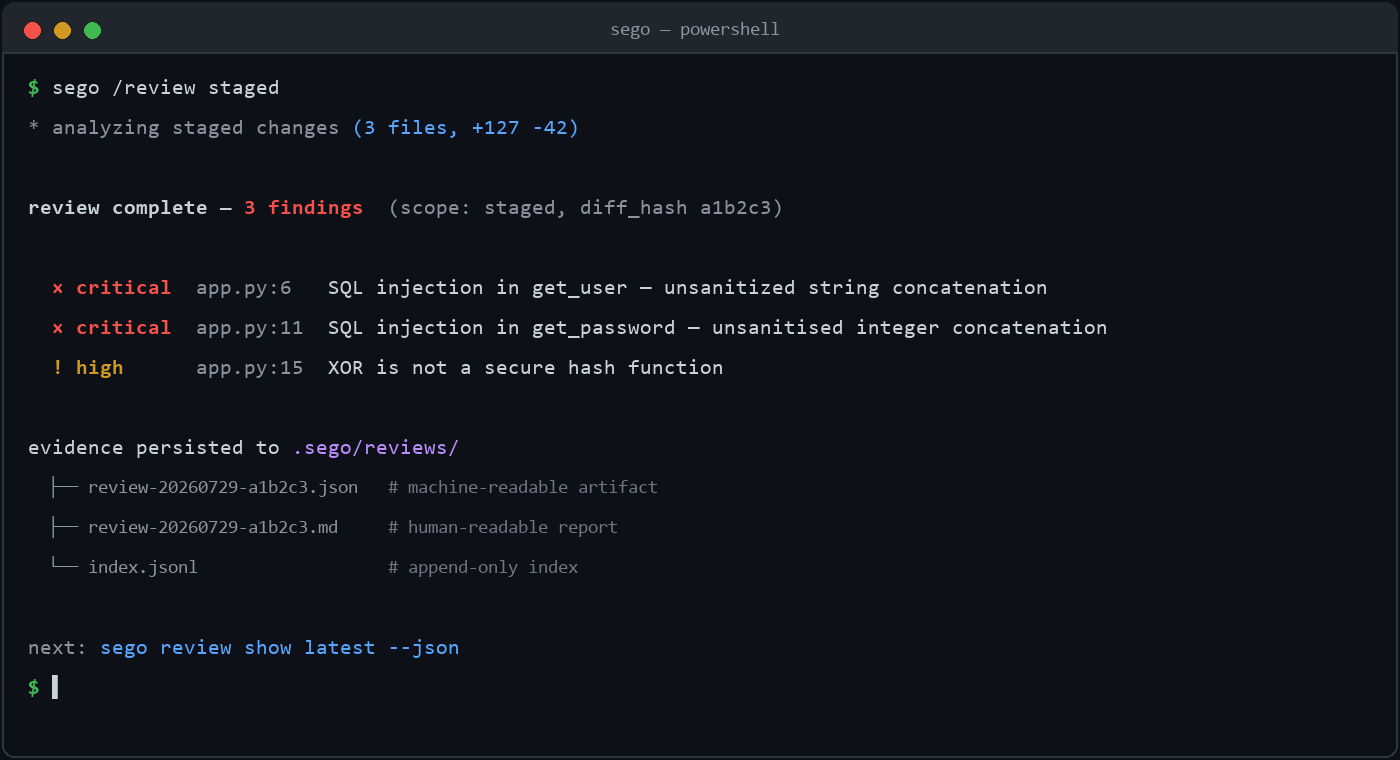Click the blue 3 files, +127 -42 summary
The image size is (1400, 760).
[466, 128]
